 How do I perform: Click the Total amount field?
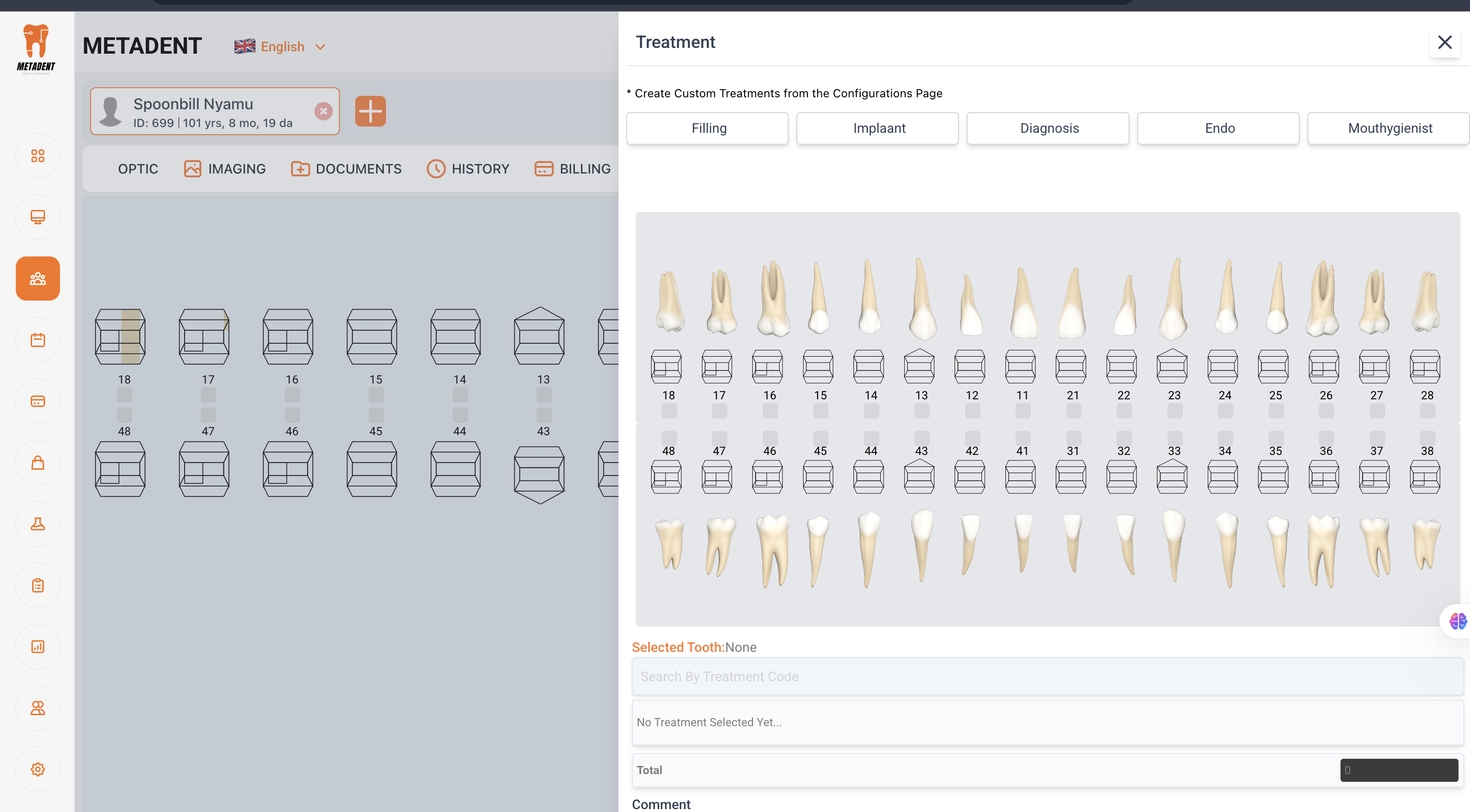click(1399, 770)
